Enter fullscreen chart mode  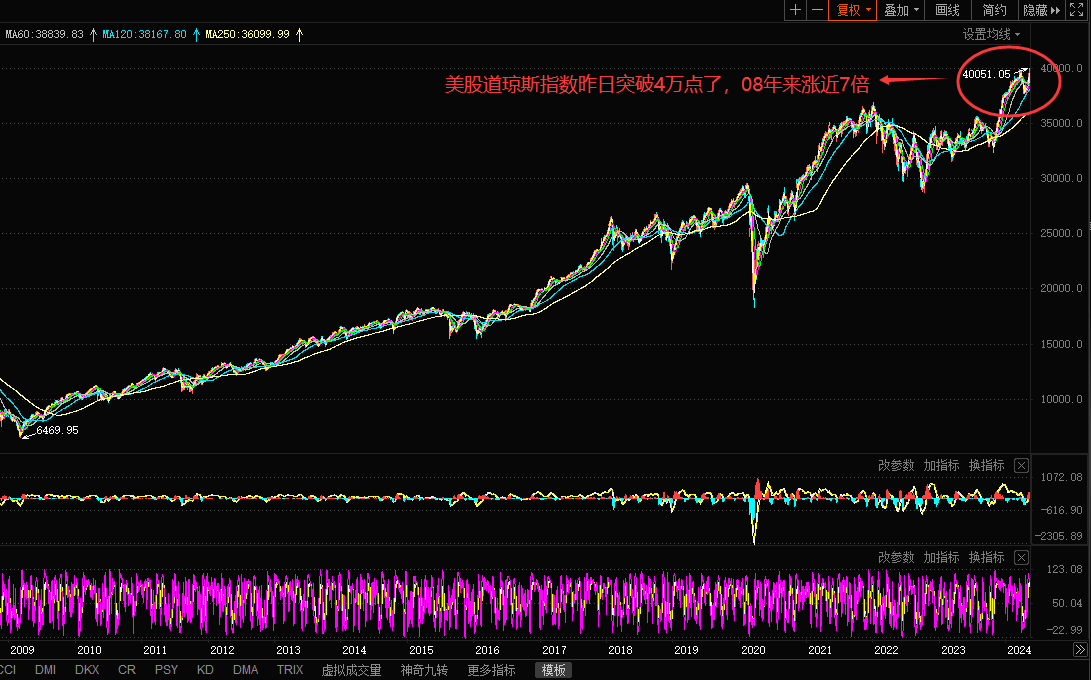(x=1076, y=10)
